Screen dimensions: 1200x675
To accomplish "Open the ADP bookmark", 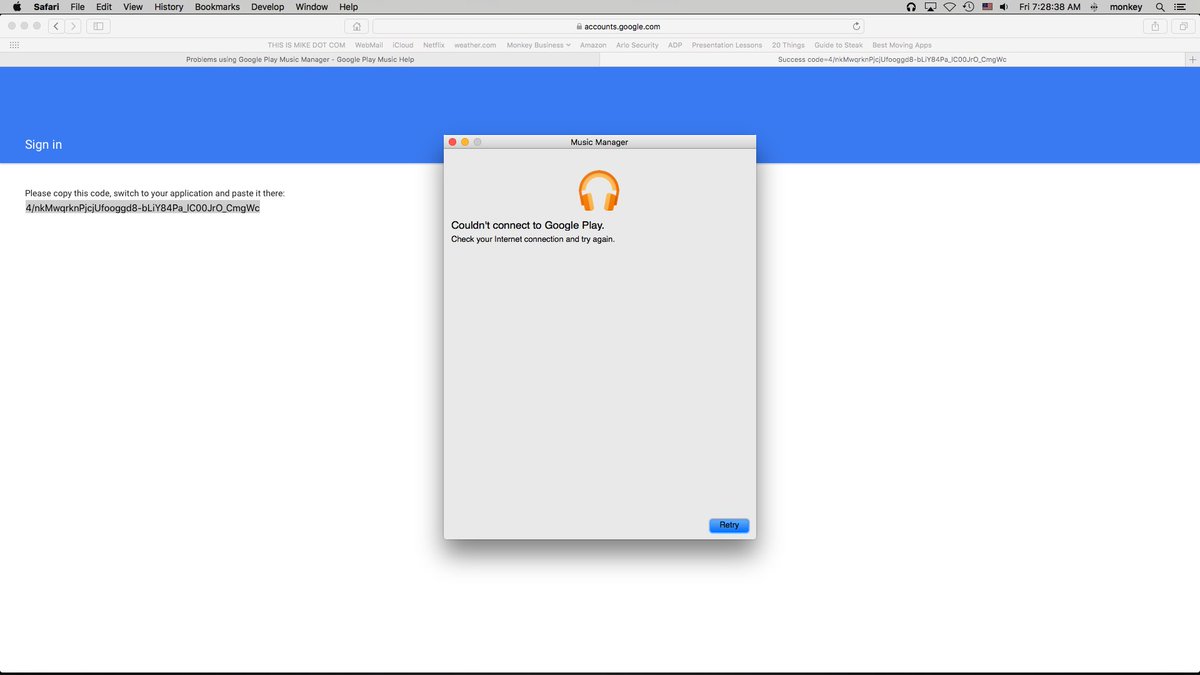I will (x=675, y=45).
